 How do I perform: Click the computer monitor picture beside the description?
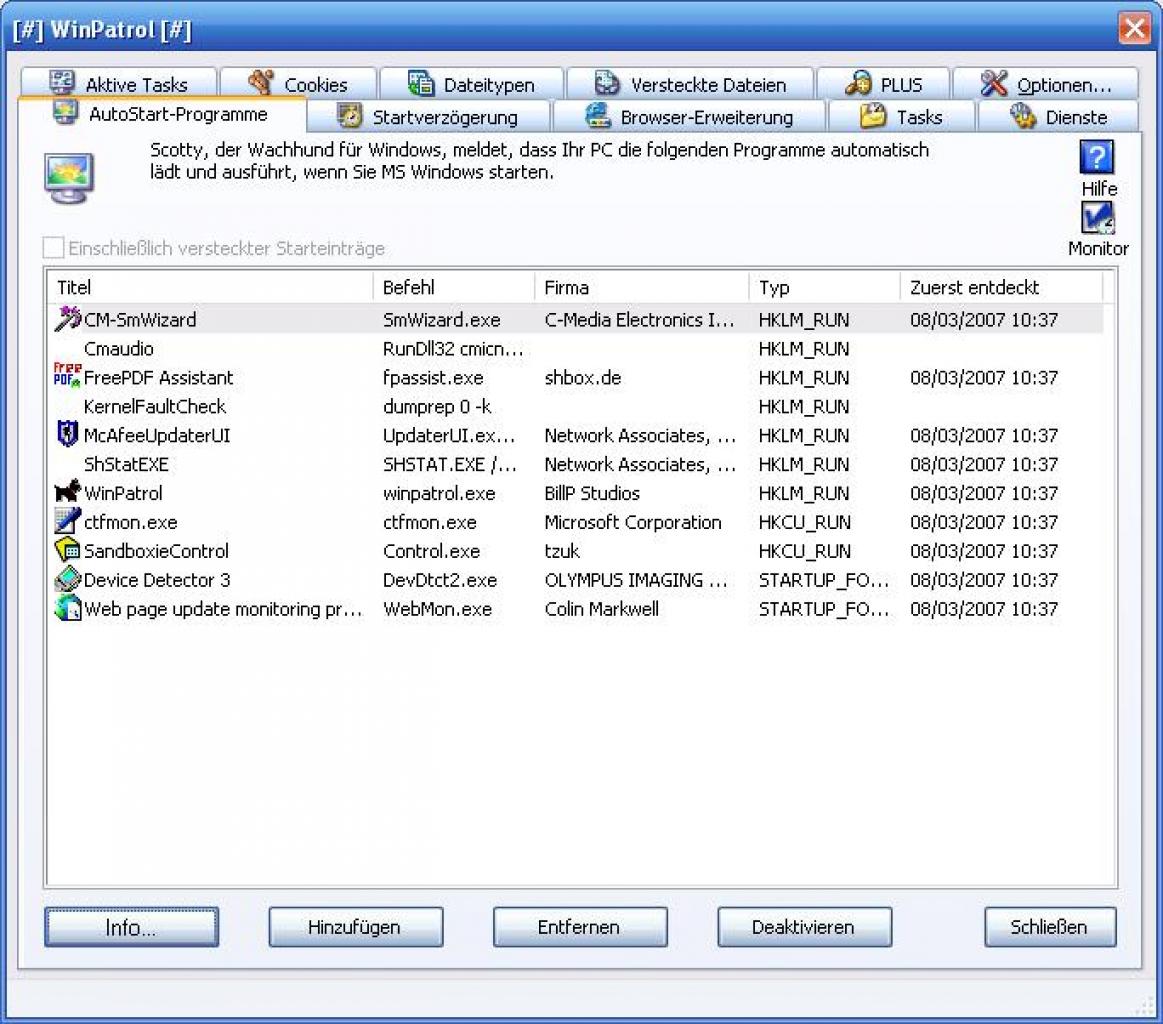(68, 178)
